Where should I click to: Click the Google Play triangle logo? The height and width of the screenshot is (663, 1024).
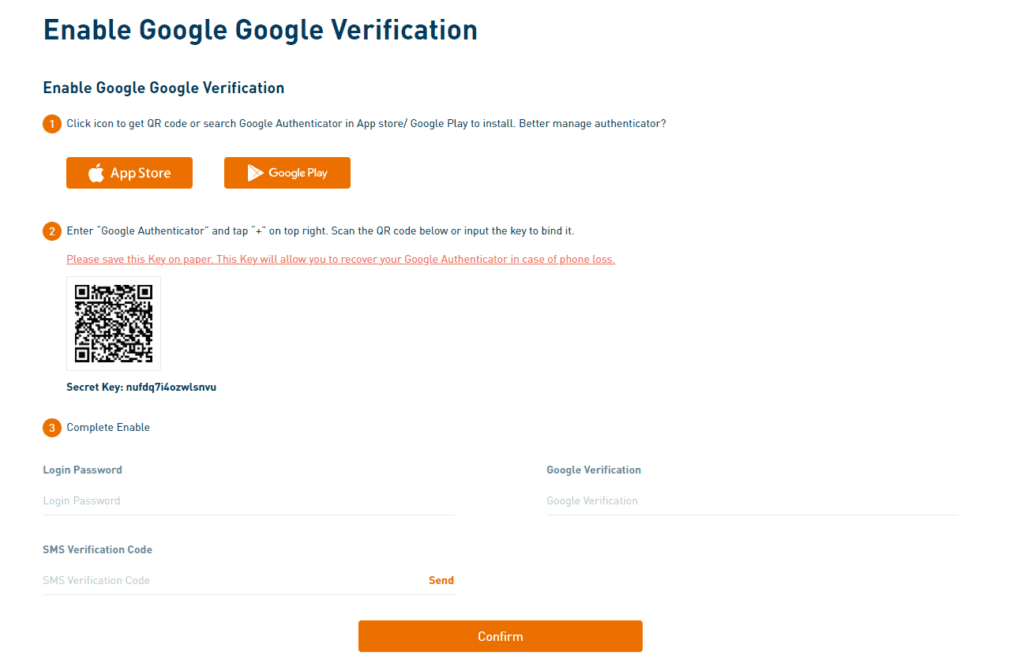pos(256,173)
